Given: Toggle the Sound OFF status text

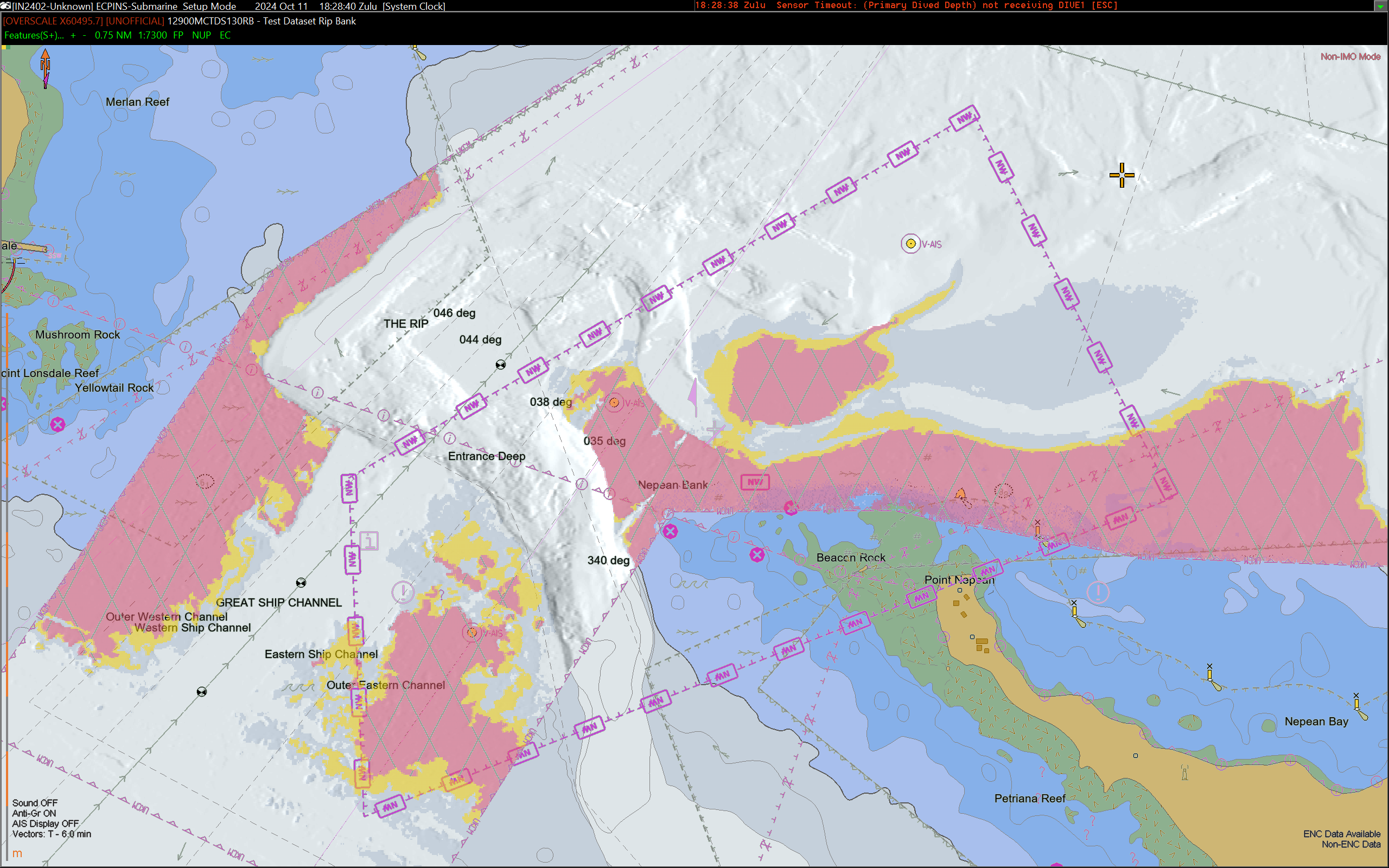Looking at the screenshot, I should coord(34,802).
